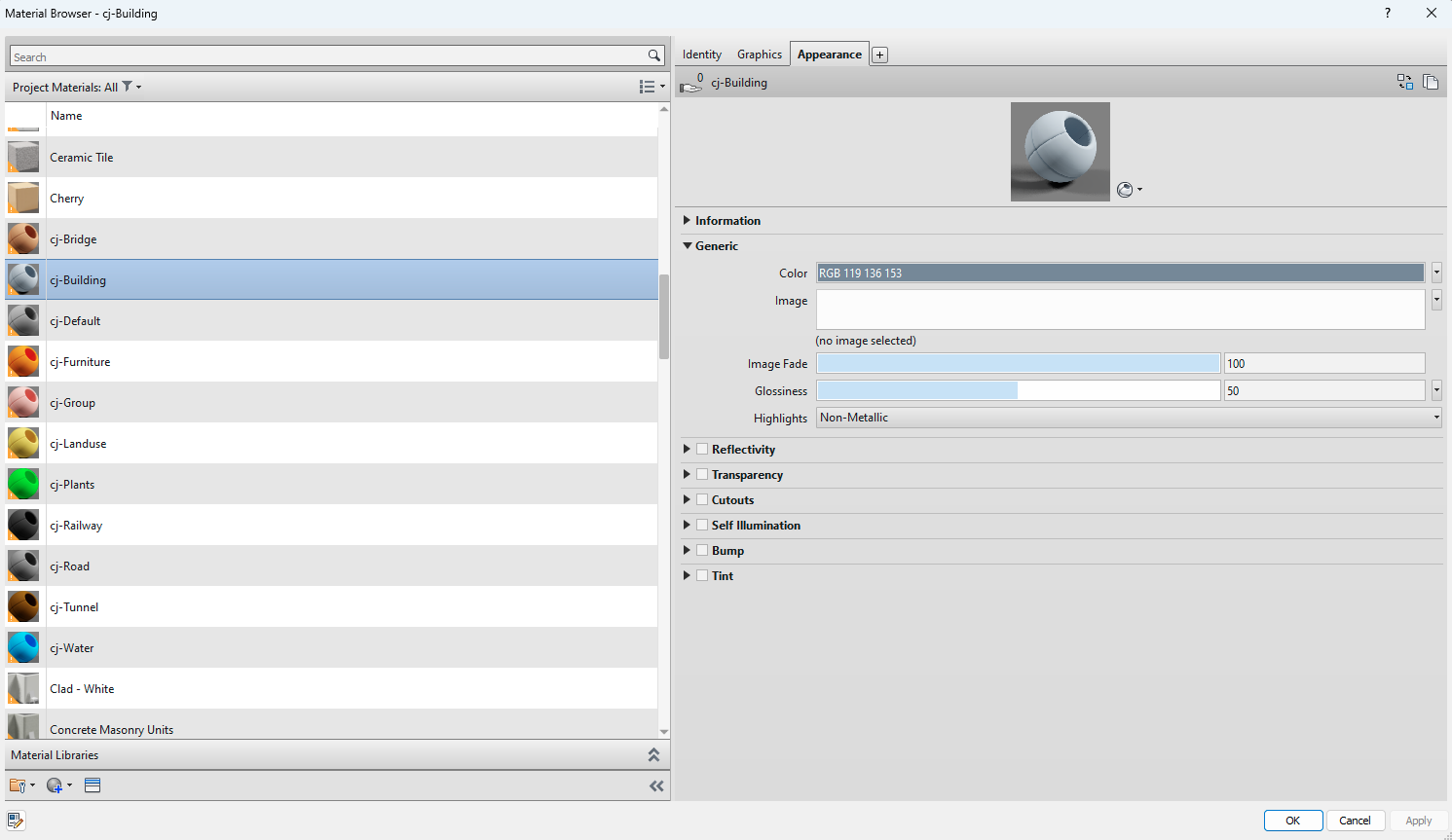Click the empty Image texture slot

pos(1120,310)
